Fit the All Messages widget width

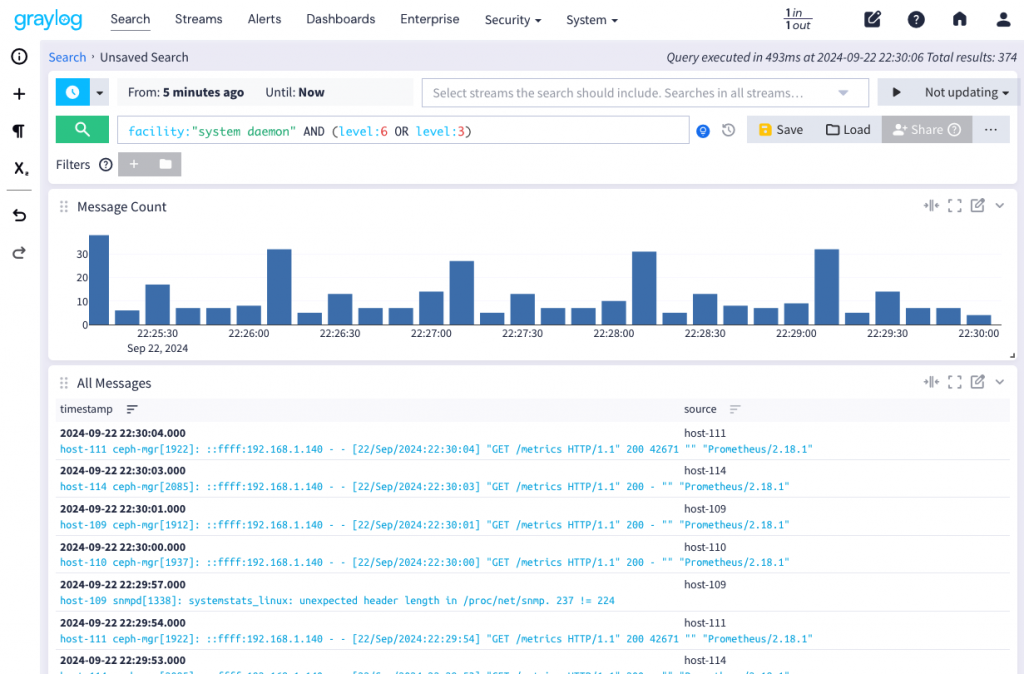[931, 382]
